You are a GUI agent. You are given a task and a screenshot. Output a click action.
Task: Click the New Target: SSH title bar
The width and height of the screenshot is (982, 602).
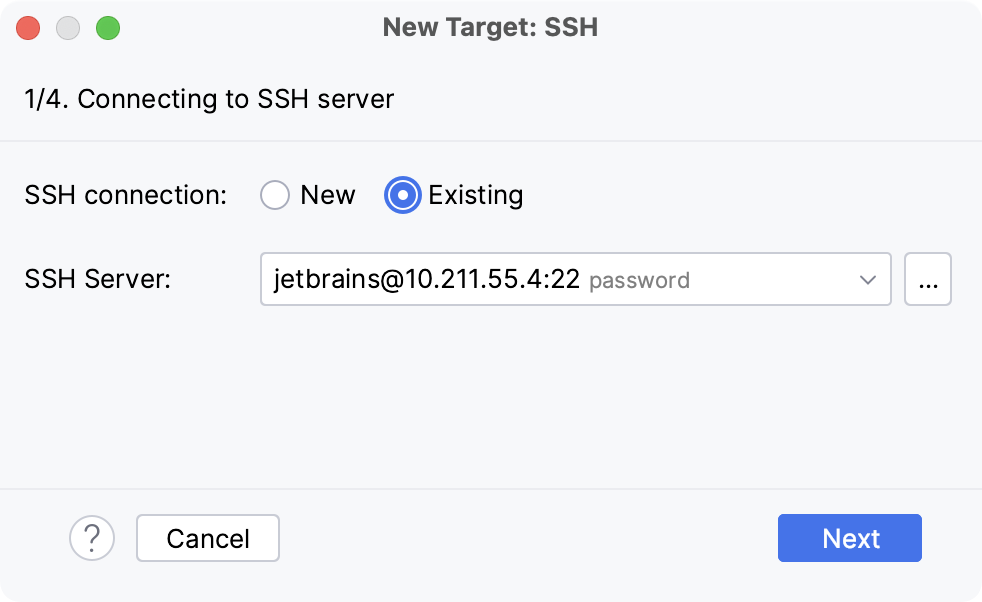pos(491,27)
